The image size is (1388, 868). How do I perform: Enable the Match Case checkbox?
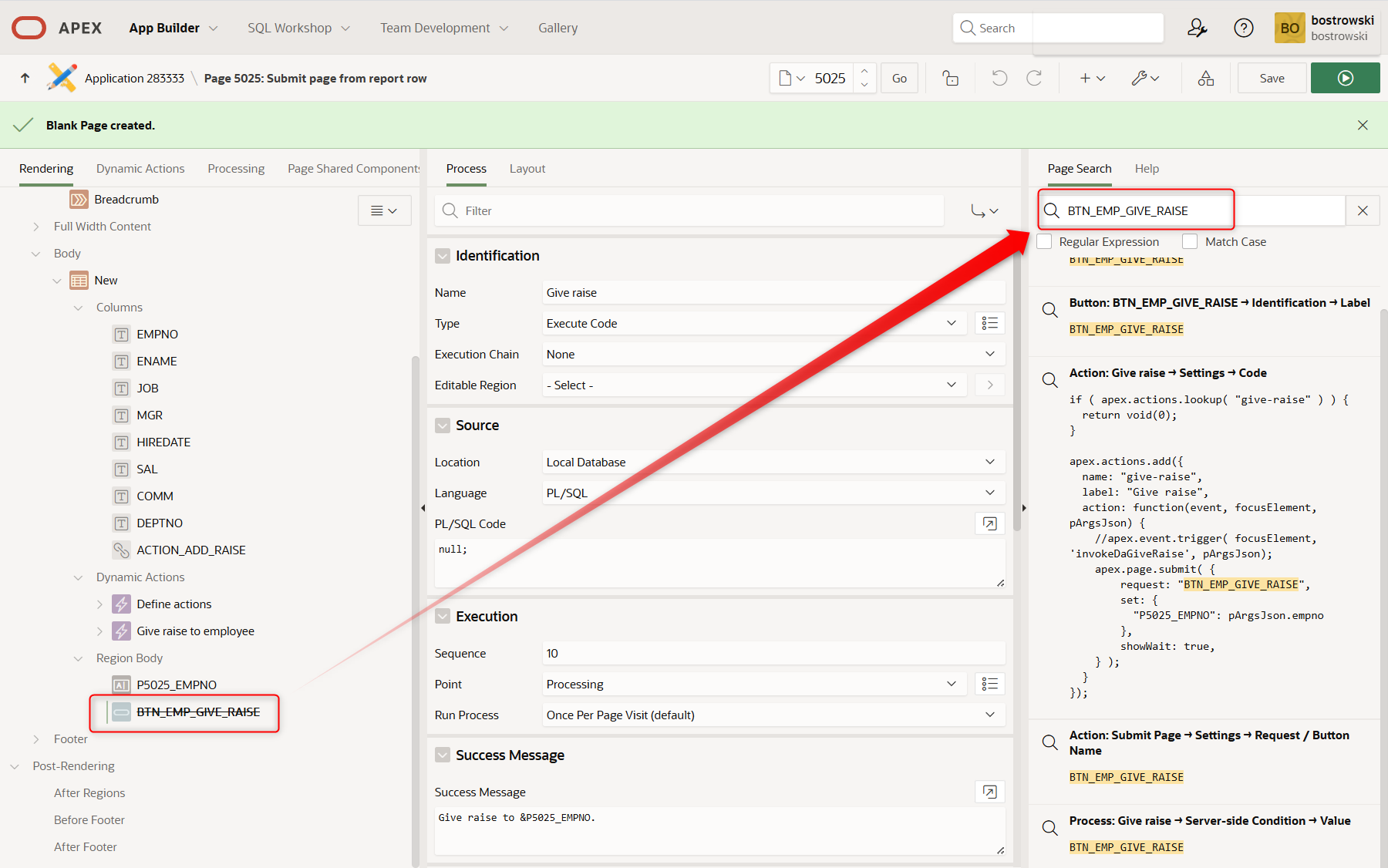point(1190,242)
